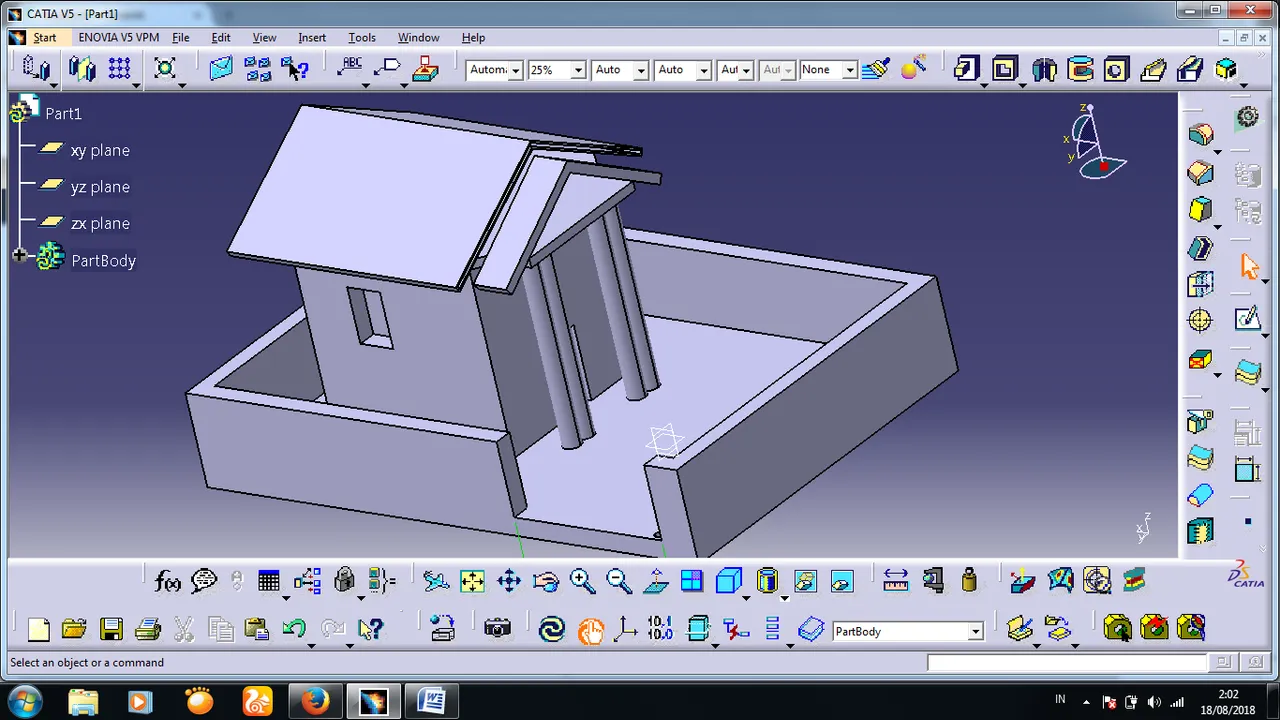
Task: Open the Edit menu
Action: tap(221, 38)
